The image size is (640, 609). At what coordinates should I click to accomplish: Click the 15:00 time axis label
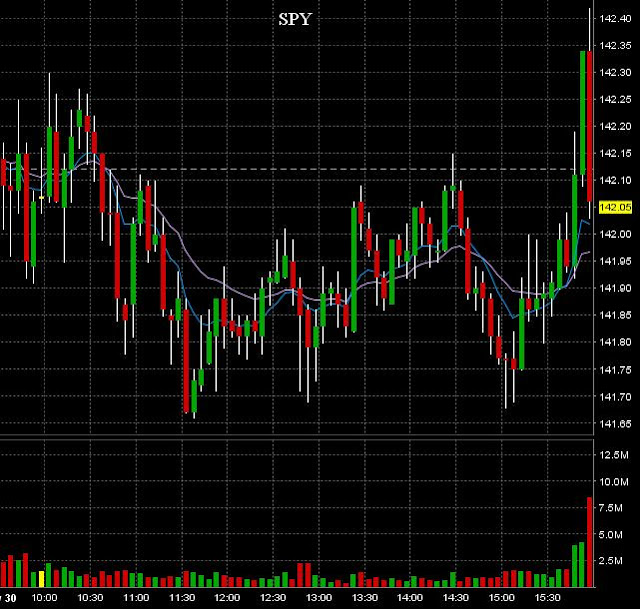[x=502, y=598]
